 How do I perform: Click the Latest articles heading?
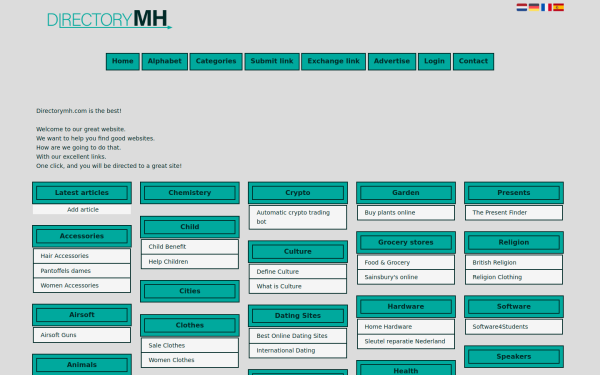coord(82,193)
